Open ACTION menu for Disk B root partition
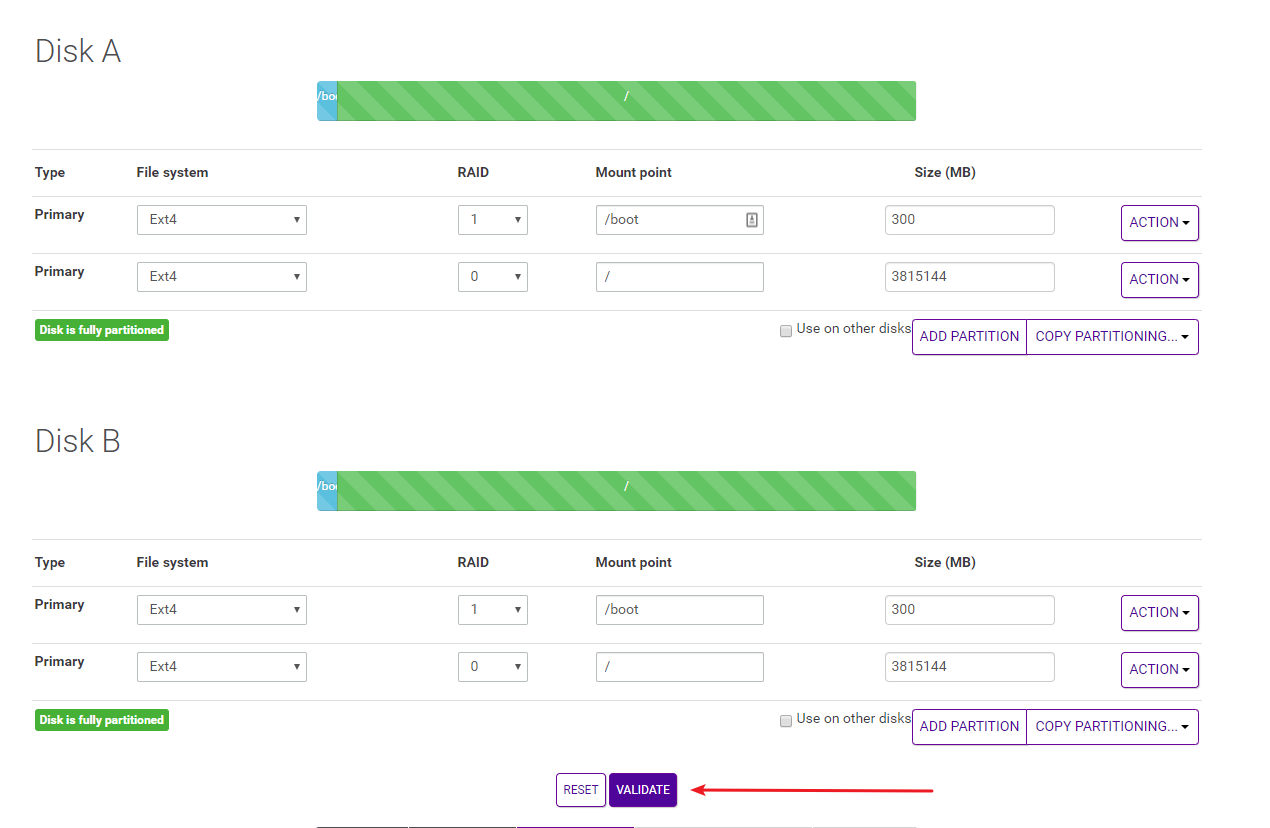This screenshot has width=1270, height=828. tap(1159, 670)
